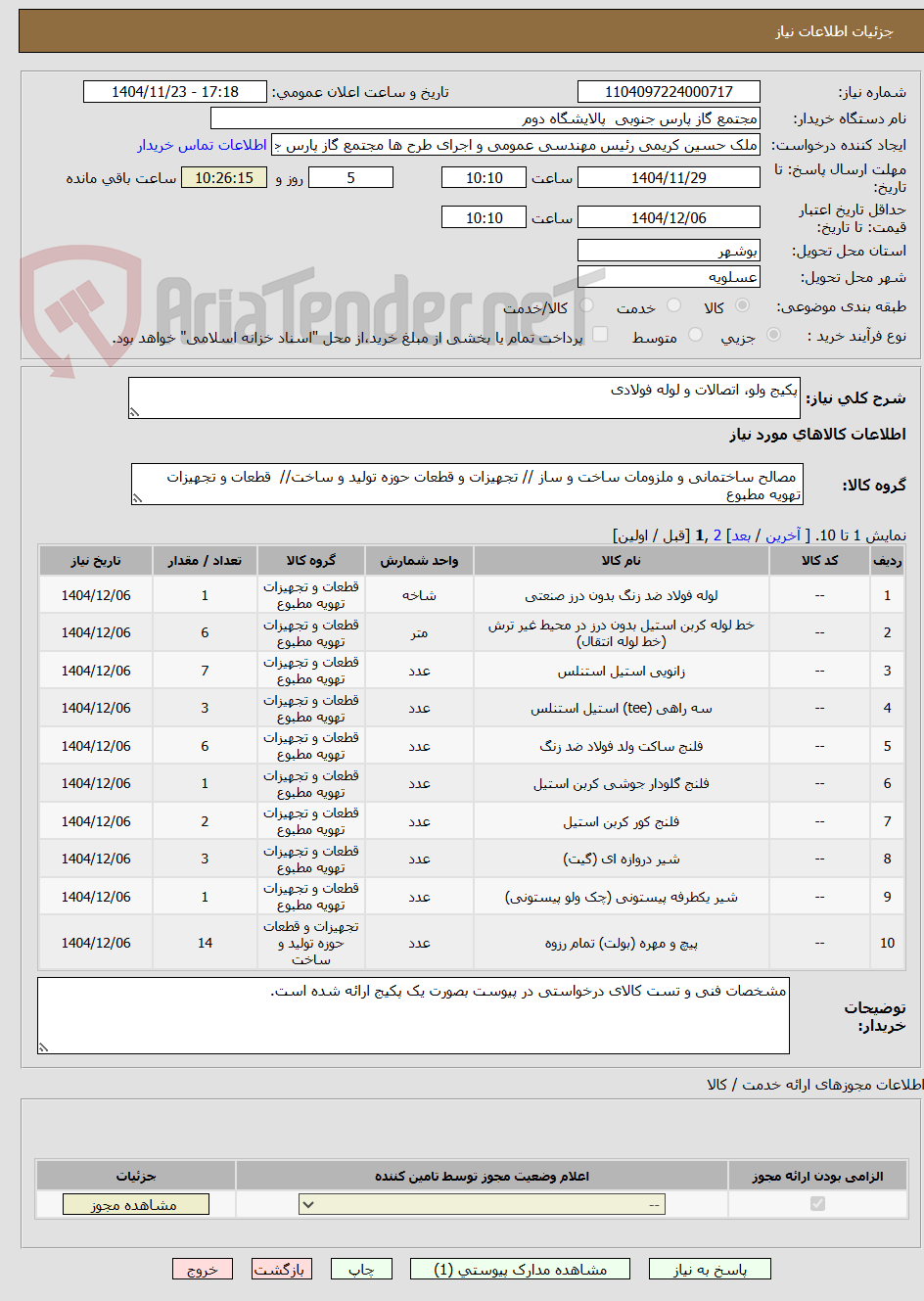924x1301 pixels.
Task: Click the تعداد / مقدار column header
Action: pyautogui.click(x=205, y=560)
